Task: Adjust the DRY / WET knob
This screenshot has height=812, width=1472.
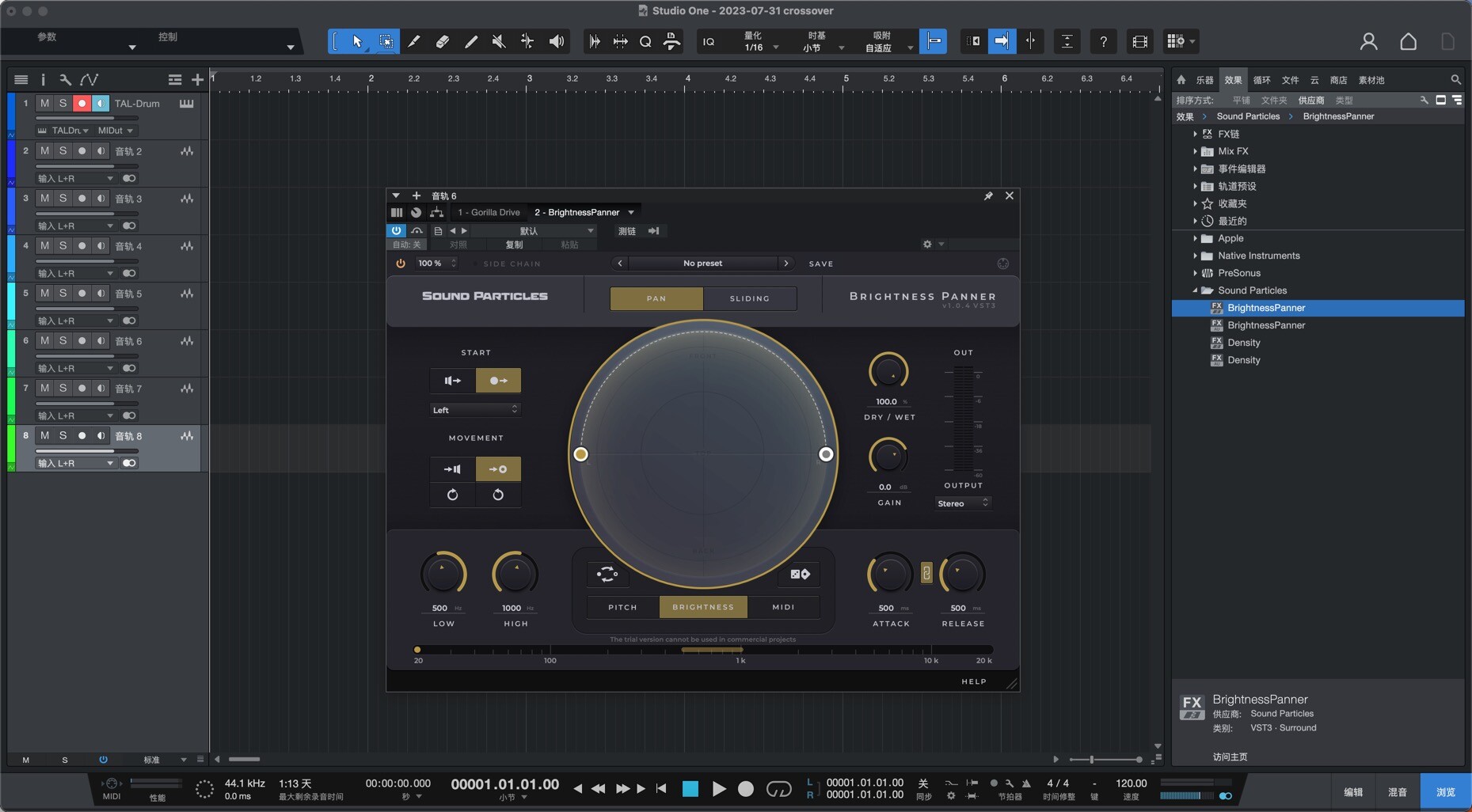Action: pos(888,372)
